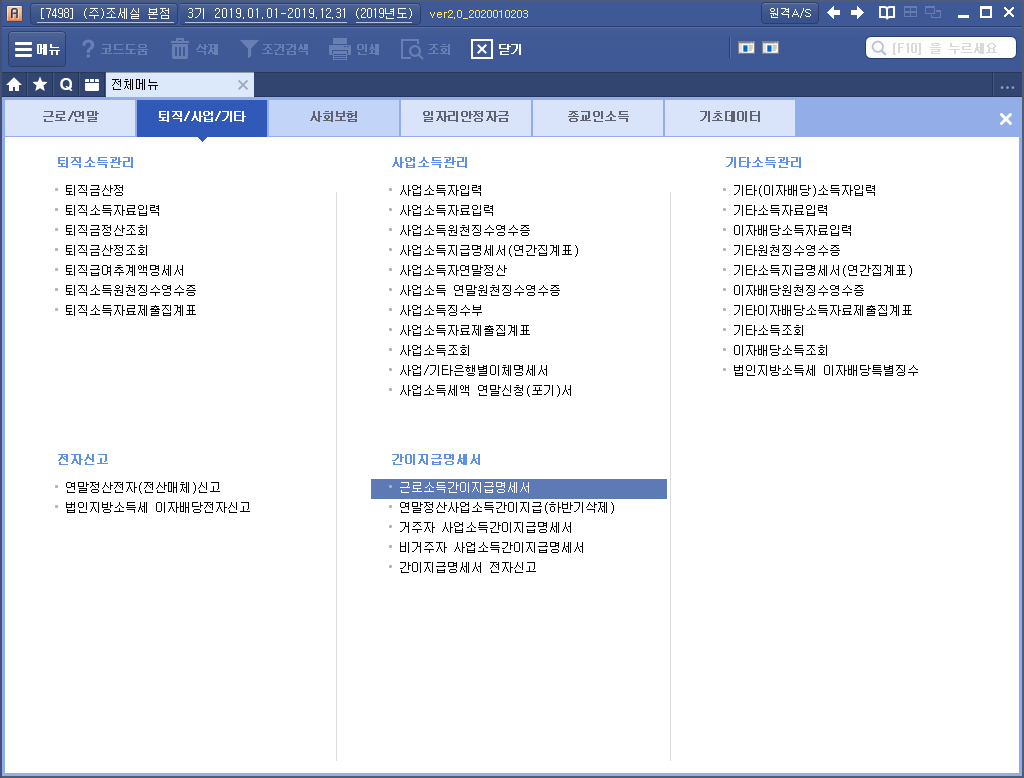Click the 원격A/S remote support button
Screen dimensions: 1024x778
click(790, 13)
